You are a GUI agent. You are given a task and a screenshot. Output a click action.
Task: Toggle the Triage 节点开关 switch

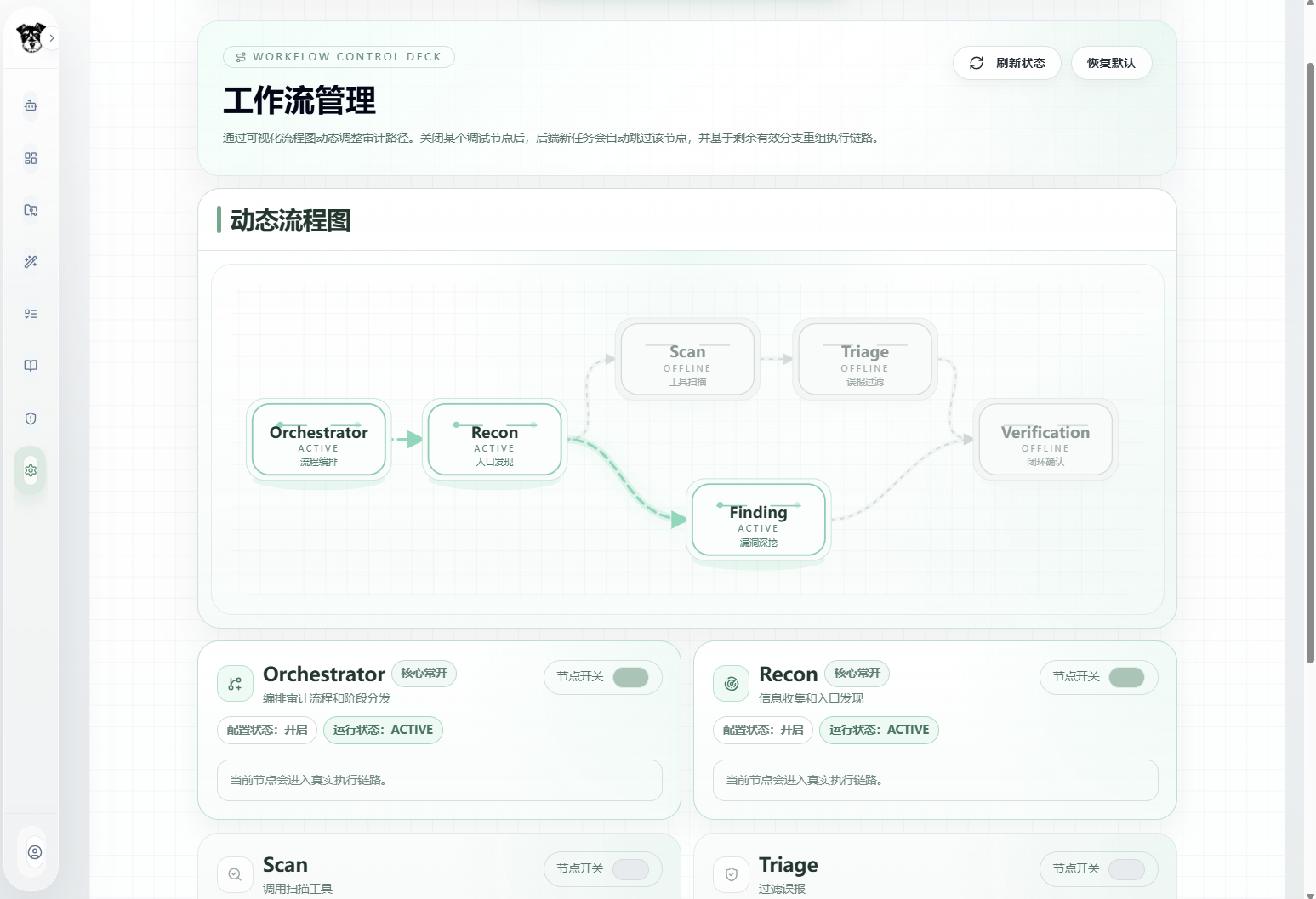1126,869
